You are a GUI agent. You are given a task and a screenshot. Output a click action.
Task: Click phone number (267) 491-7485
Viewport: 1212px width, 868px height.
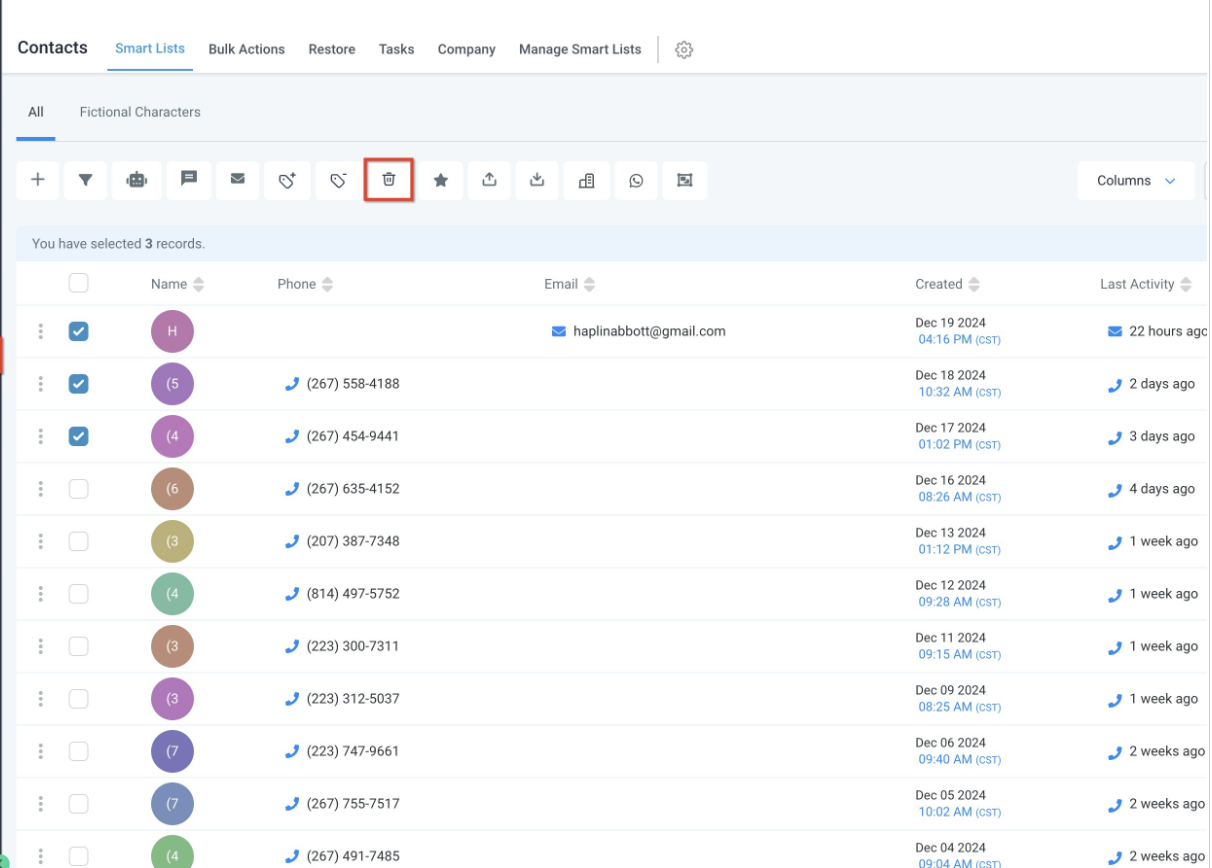[x=353, y=856]
